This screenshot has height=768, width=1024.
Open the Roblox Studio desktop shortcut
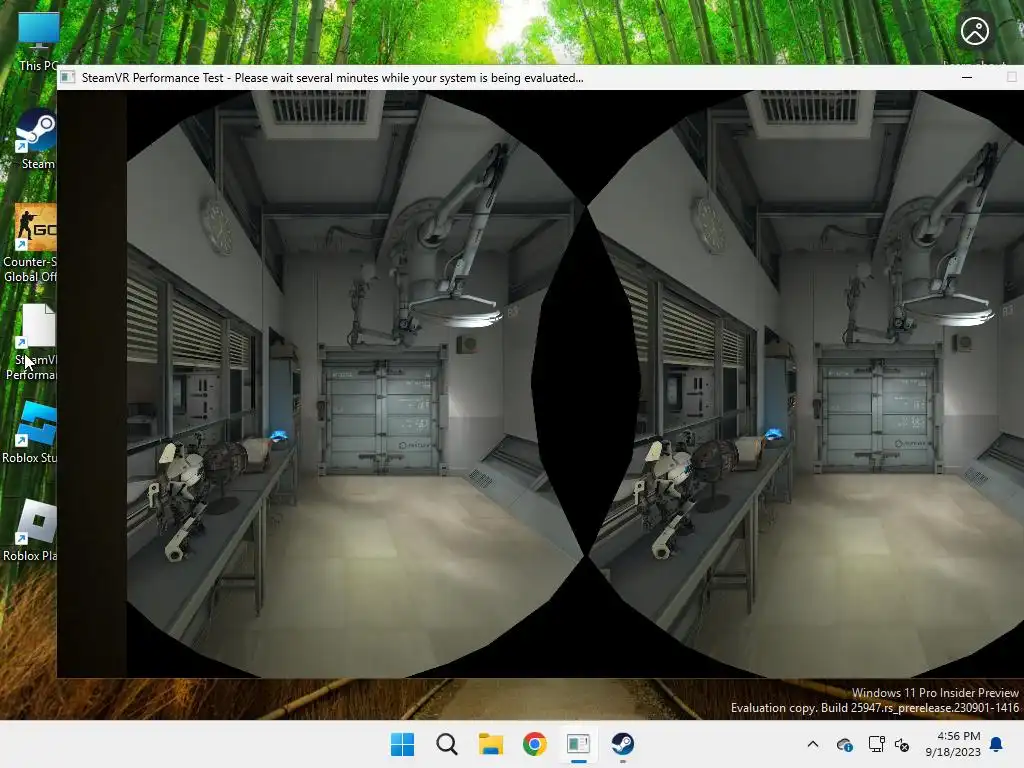click(x=31, y=433)
